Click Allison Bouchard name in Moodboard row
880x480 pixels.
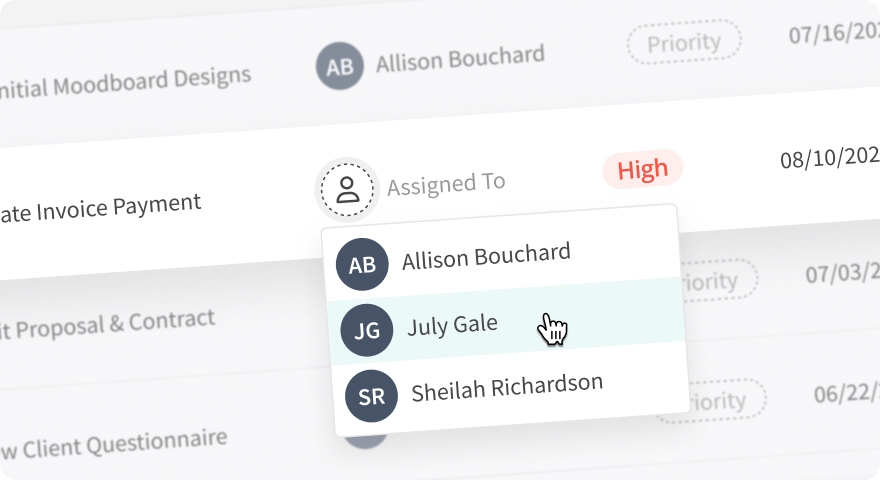460,59
